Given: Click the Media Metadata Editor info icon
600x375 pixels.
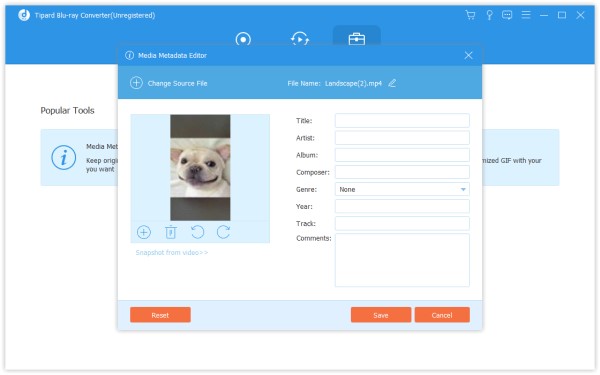Looking at the screenshot, I should pos(129,55).
